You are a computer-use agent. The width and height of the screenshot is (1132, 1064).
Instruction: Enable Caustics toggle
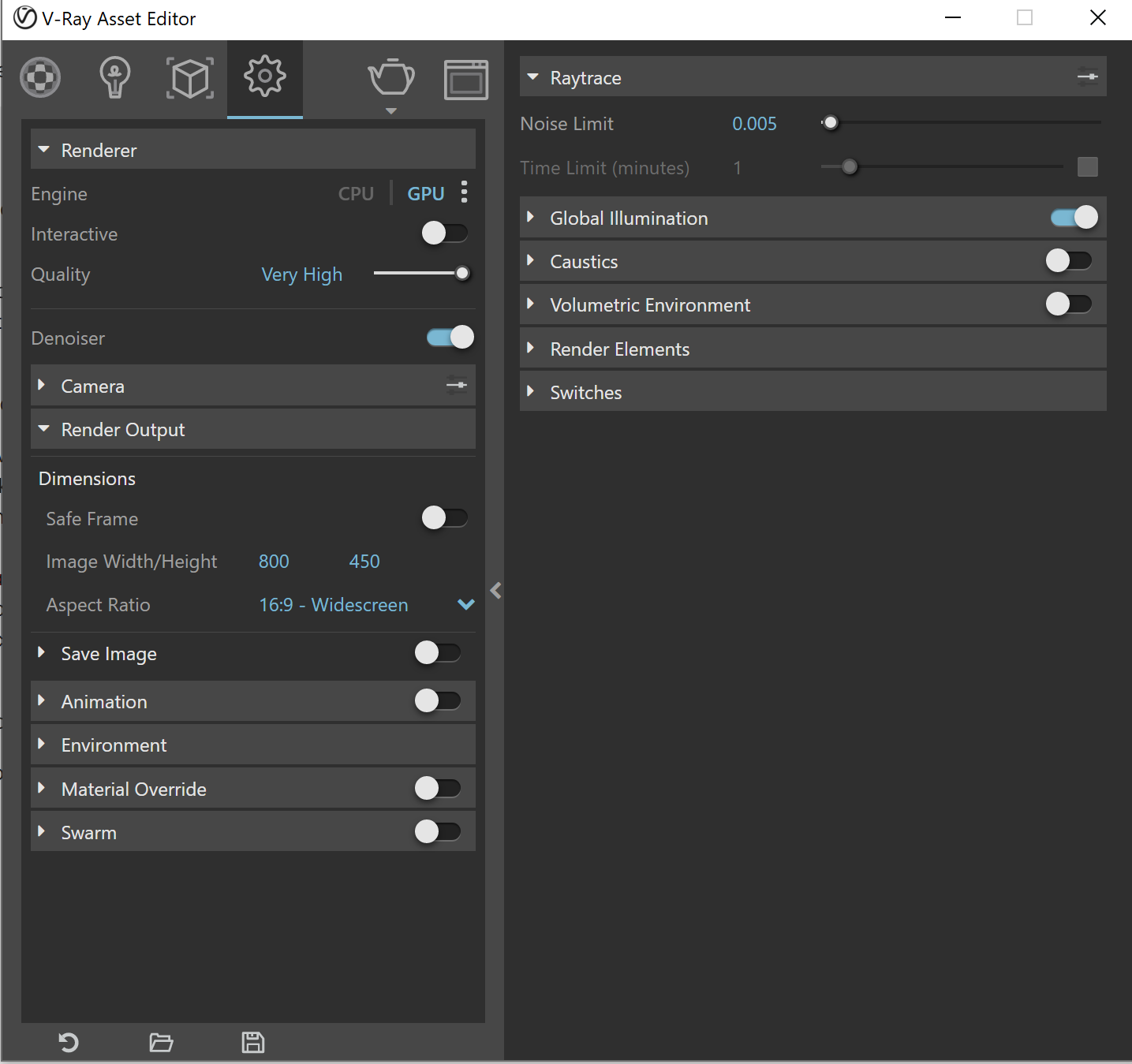[x=1069, y=260]
